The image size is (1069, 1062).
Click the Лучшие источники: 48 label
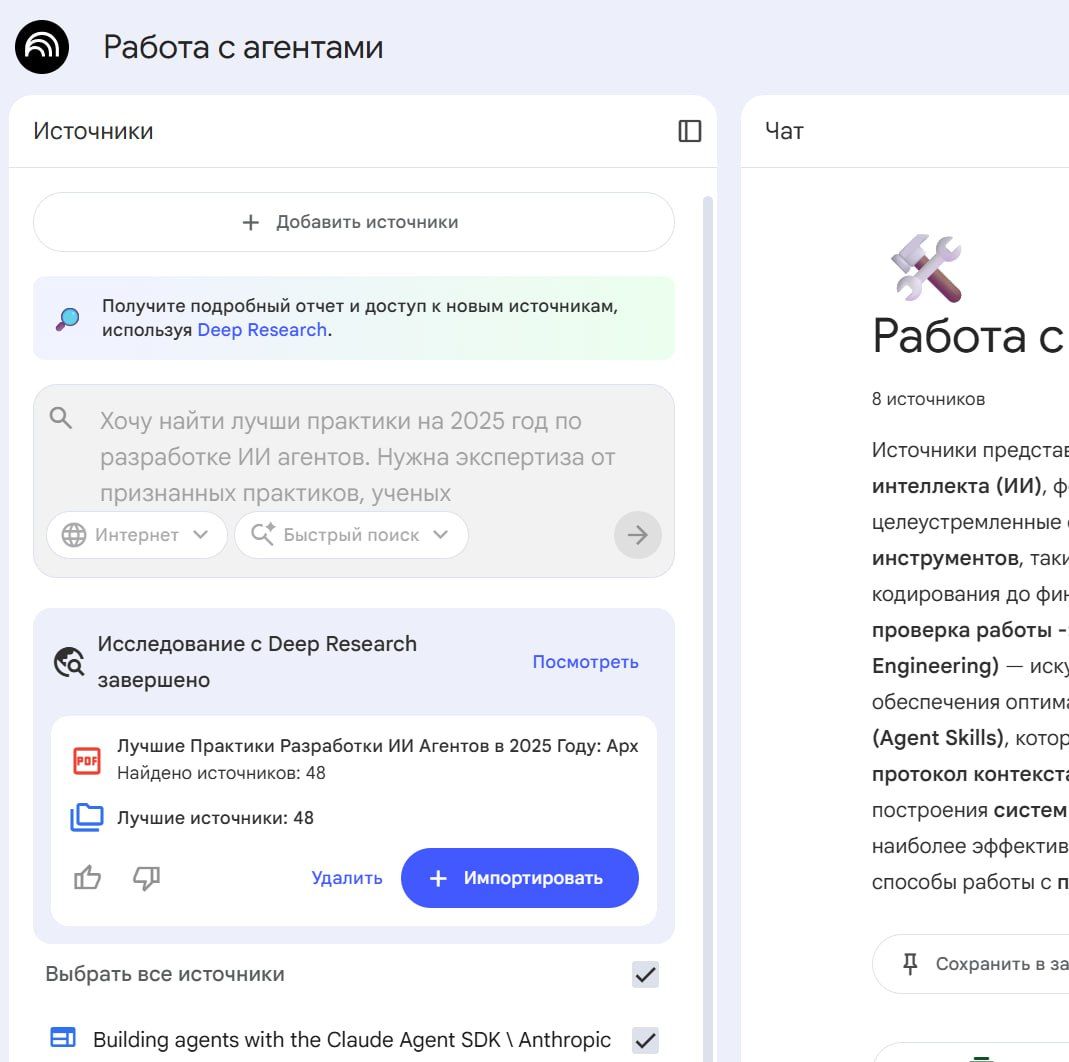coord(215,818)
